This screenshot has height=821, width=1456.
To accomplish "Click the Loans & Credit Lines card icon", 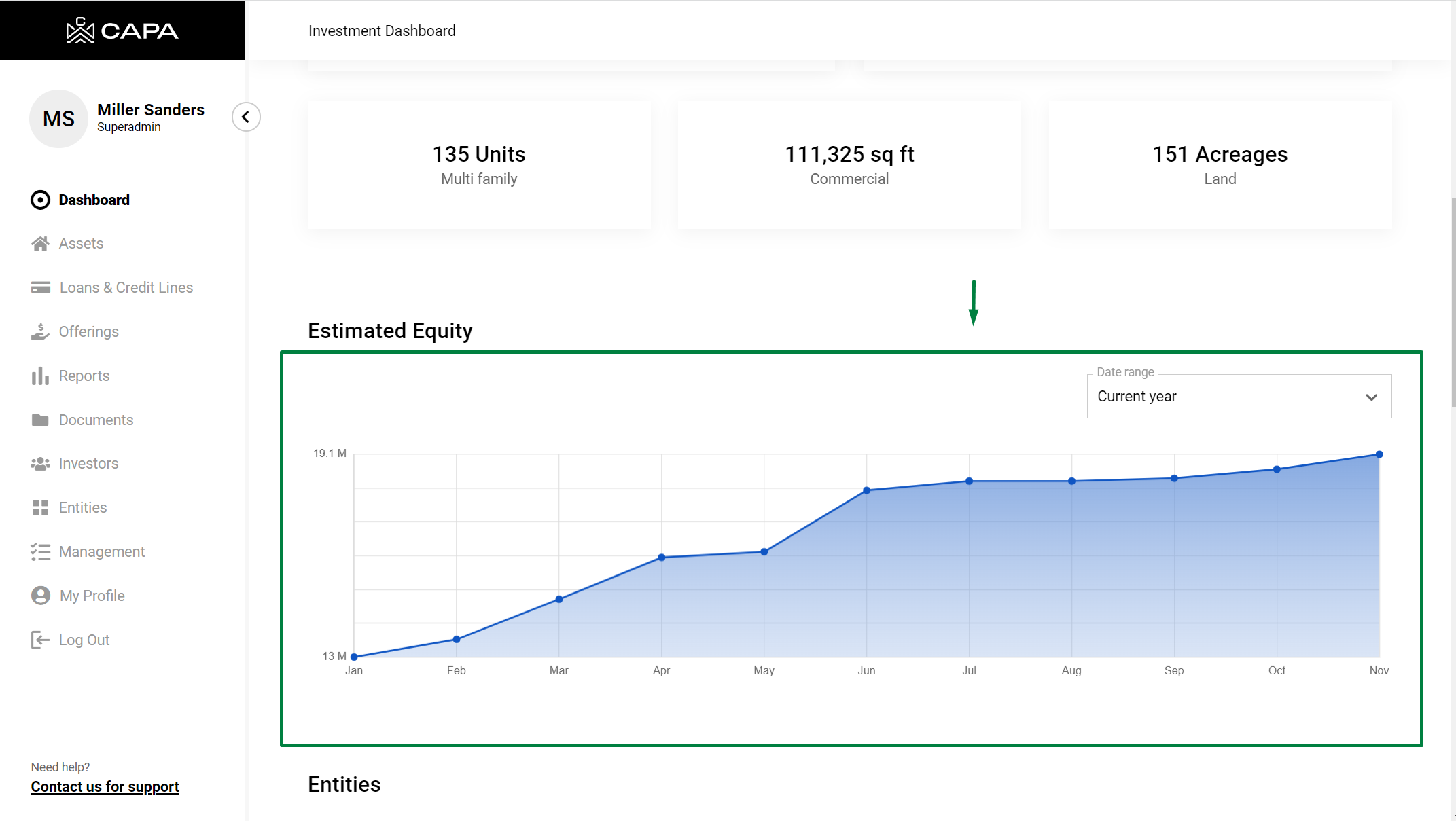I will click(40, 288).
